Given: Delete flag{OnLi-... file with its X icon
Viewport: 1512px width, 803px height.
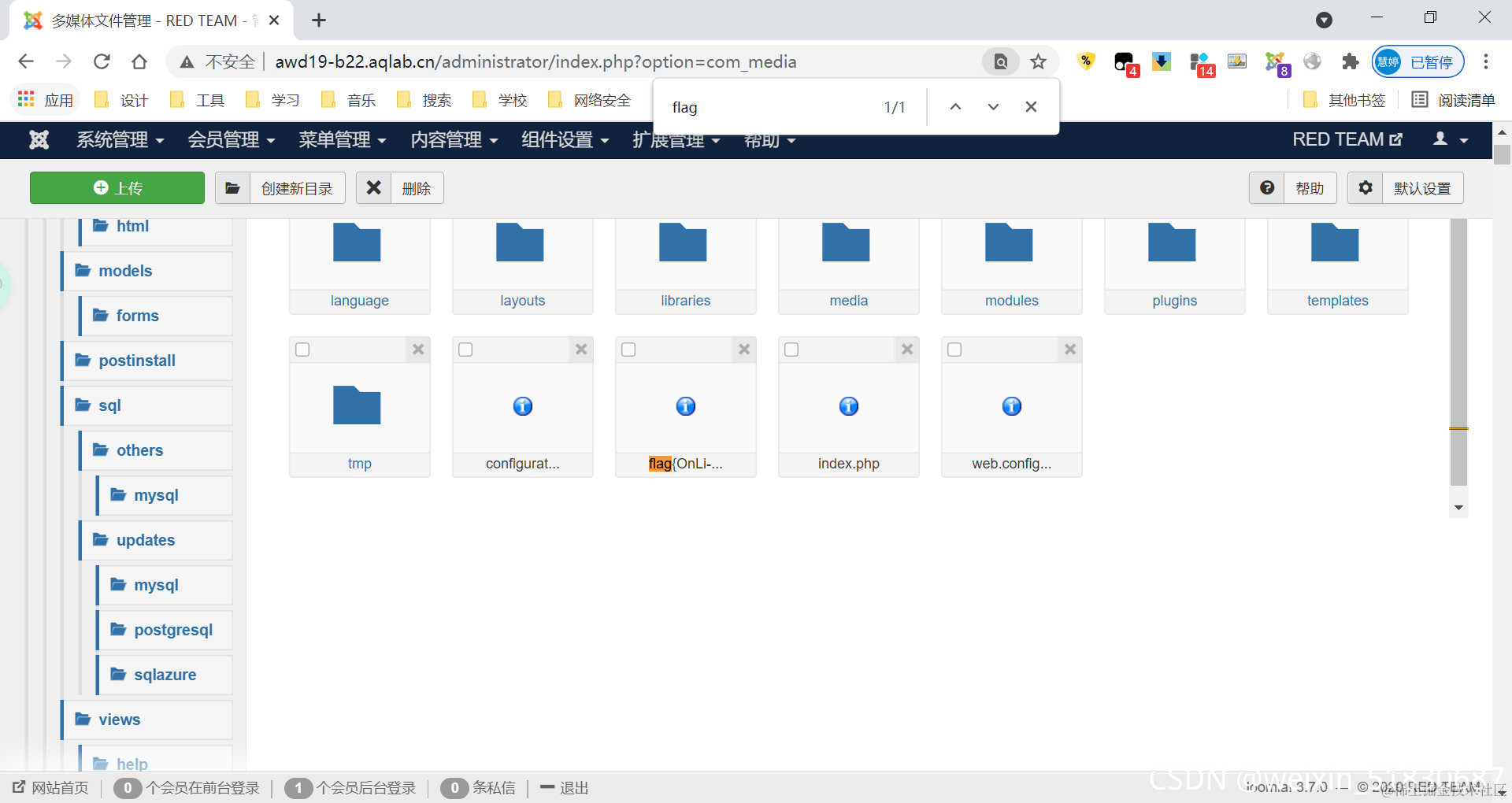Looking at the screenshot, I should click(x=744, y=350).
